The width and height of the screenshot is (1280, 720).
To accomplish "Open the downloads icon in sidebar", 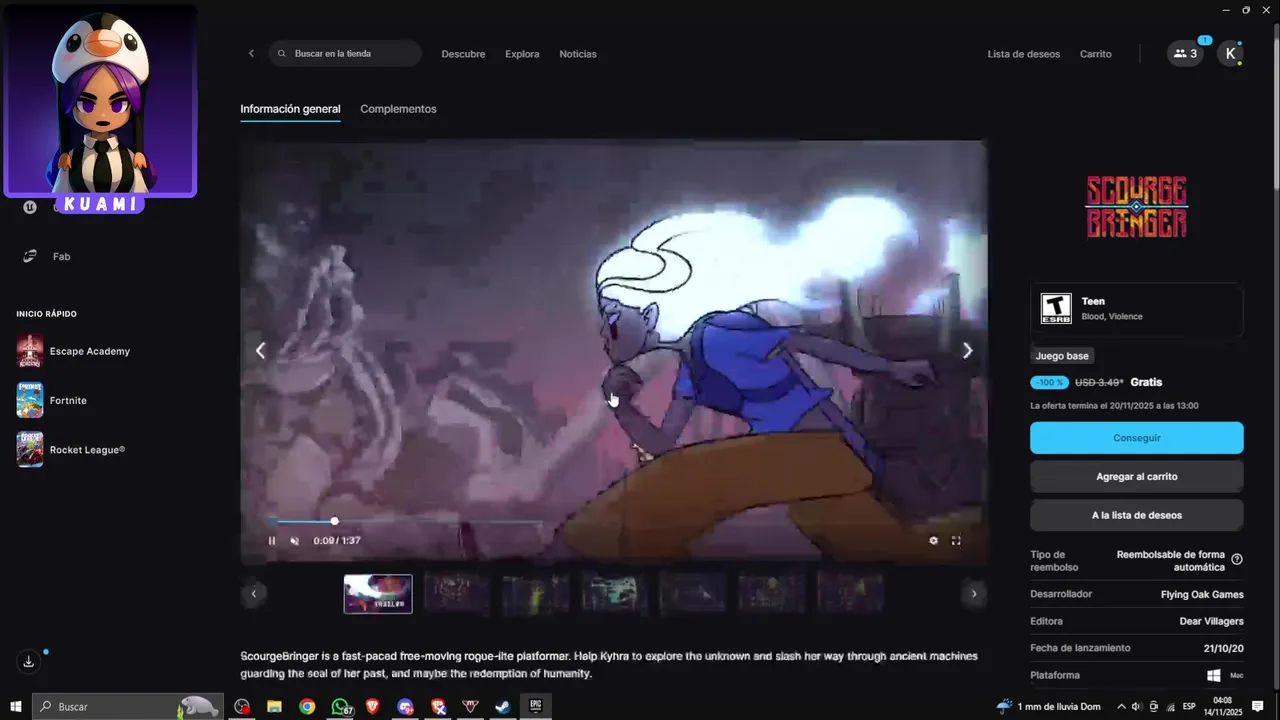I will (x=29, y=662).
